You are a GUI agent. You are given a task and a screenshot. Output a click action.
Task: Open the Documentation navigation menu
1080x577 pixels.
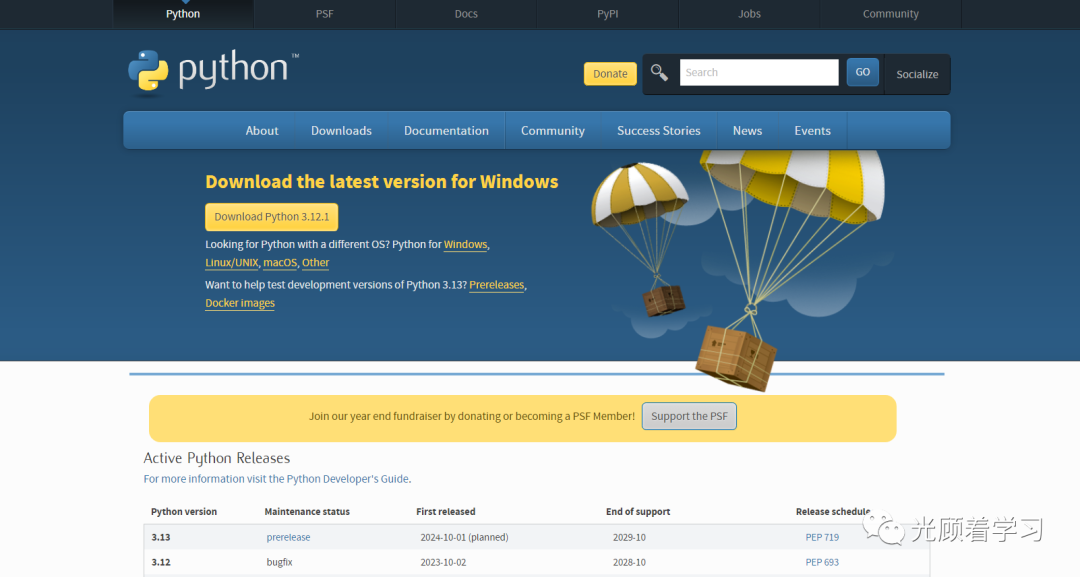pos(446,131)
